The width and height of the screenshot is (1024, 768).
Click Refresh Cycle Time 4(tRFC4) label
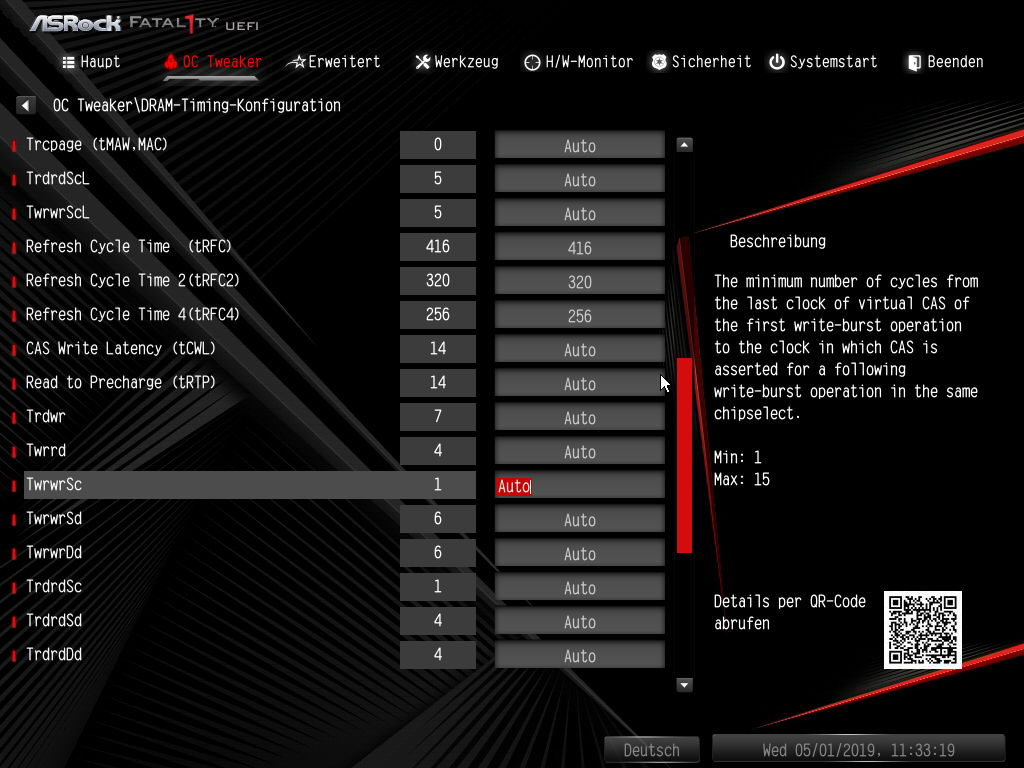(133, 314)
